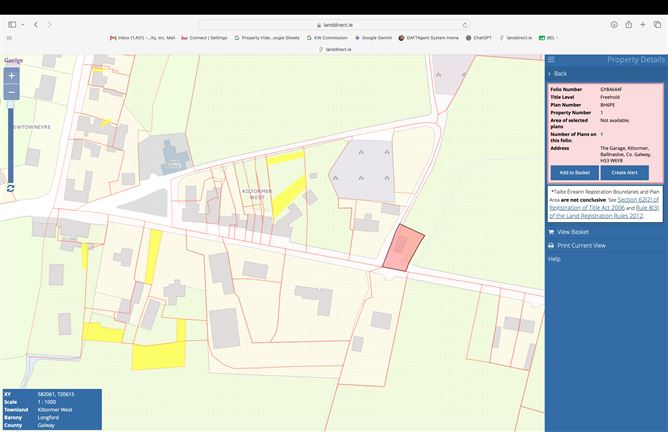The width and height of the screenshot is (668, 432).
Task: Expand the sidebar dropdown arrow
Action: click(x=23, y=25)
